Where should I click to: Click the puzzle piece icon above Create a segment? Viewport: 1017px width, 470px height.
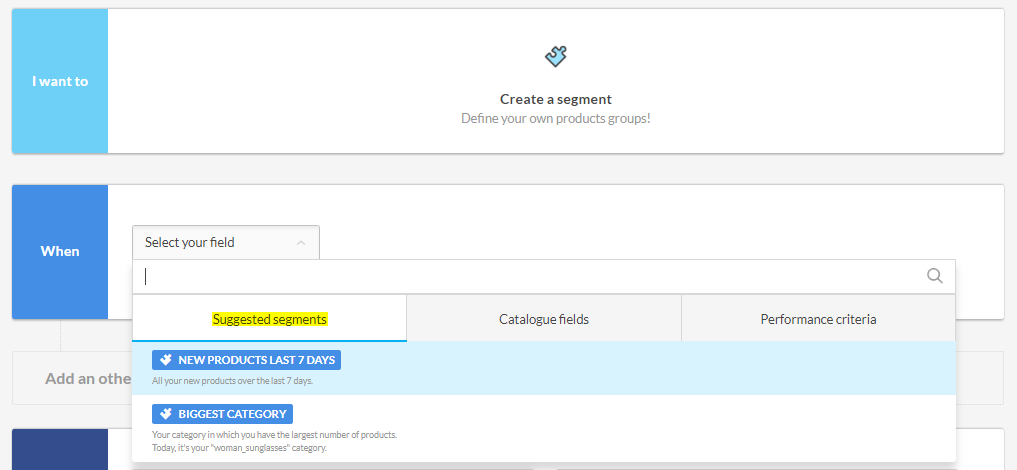point(556,57)
